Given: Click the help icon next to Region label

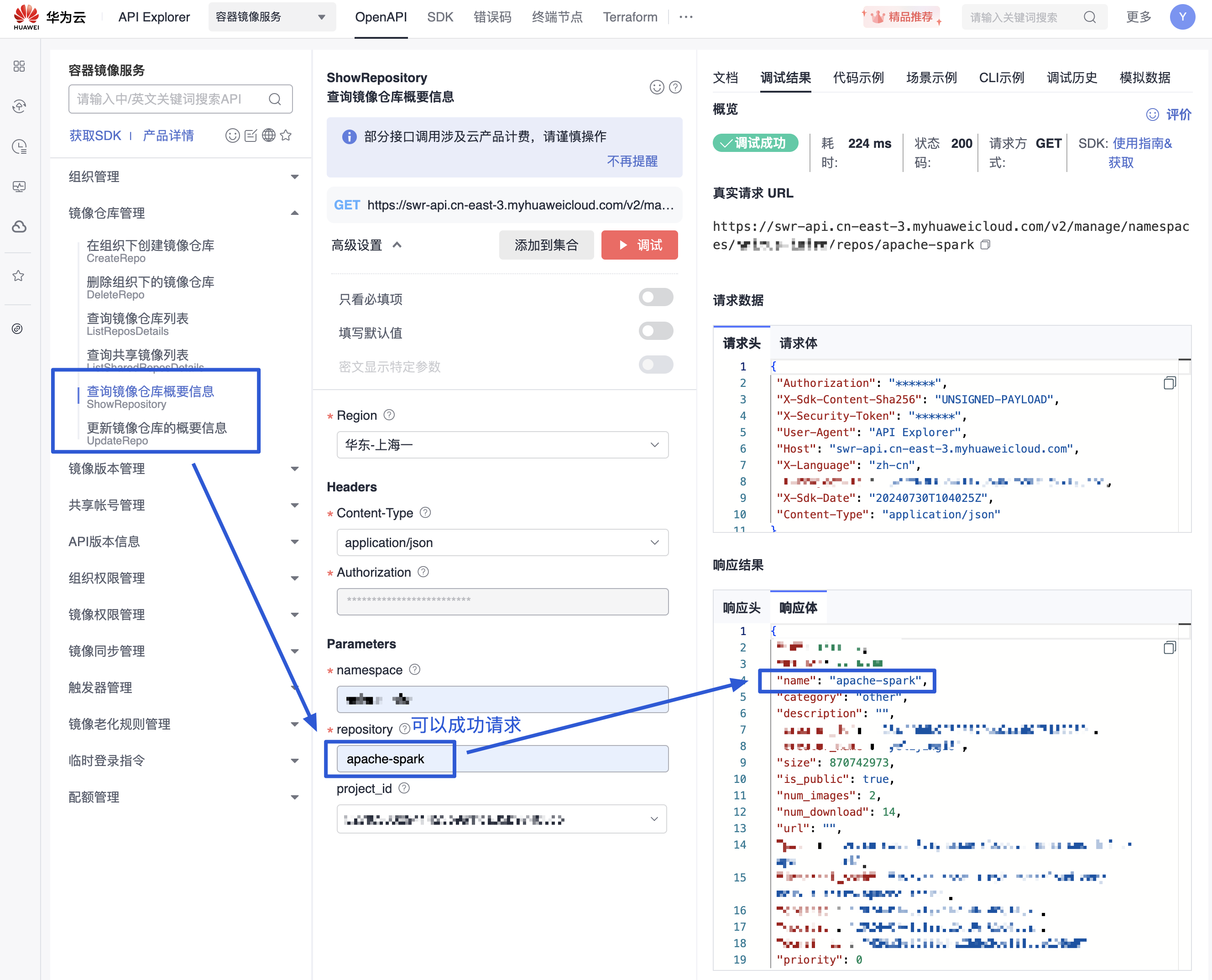Looking at the screenshot, I should coord(389,415).
